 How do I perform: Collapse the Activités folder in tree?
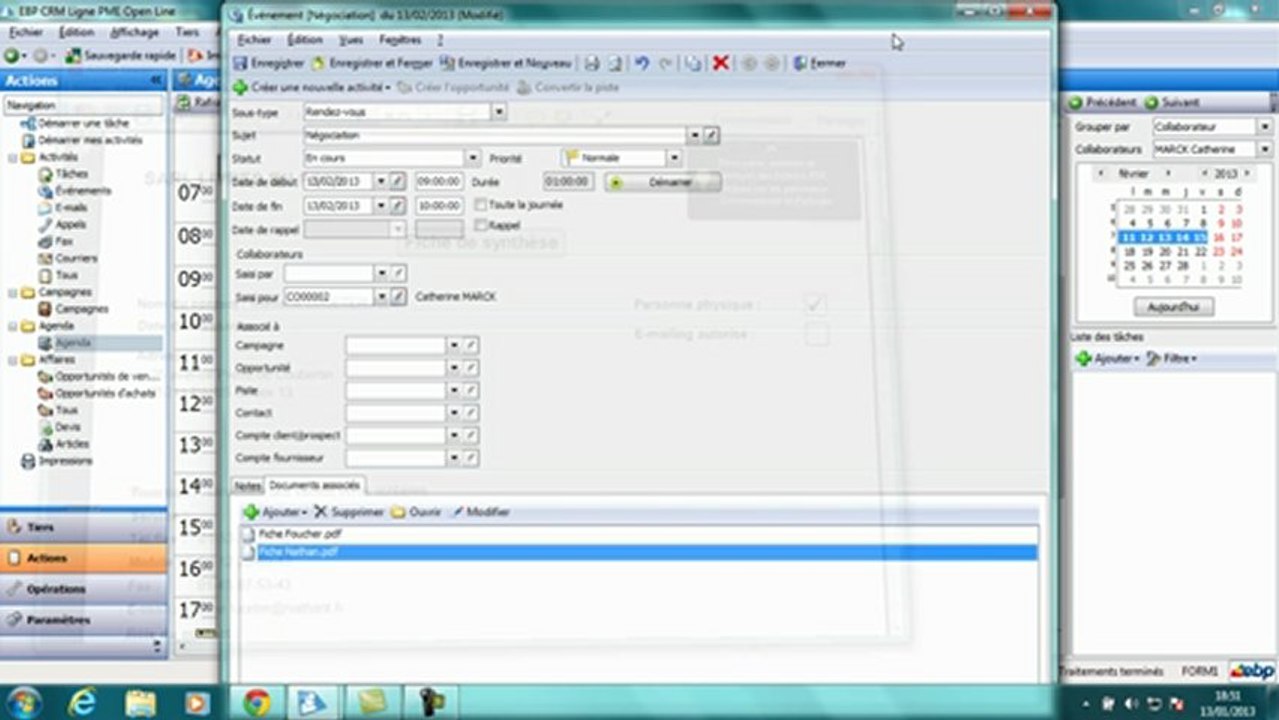coord(12,158)
